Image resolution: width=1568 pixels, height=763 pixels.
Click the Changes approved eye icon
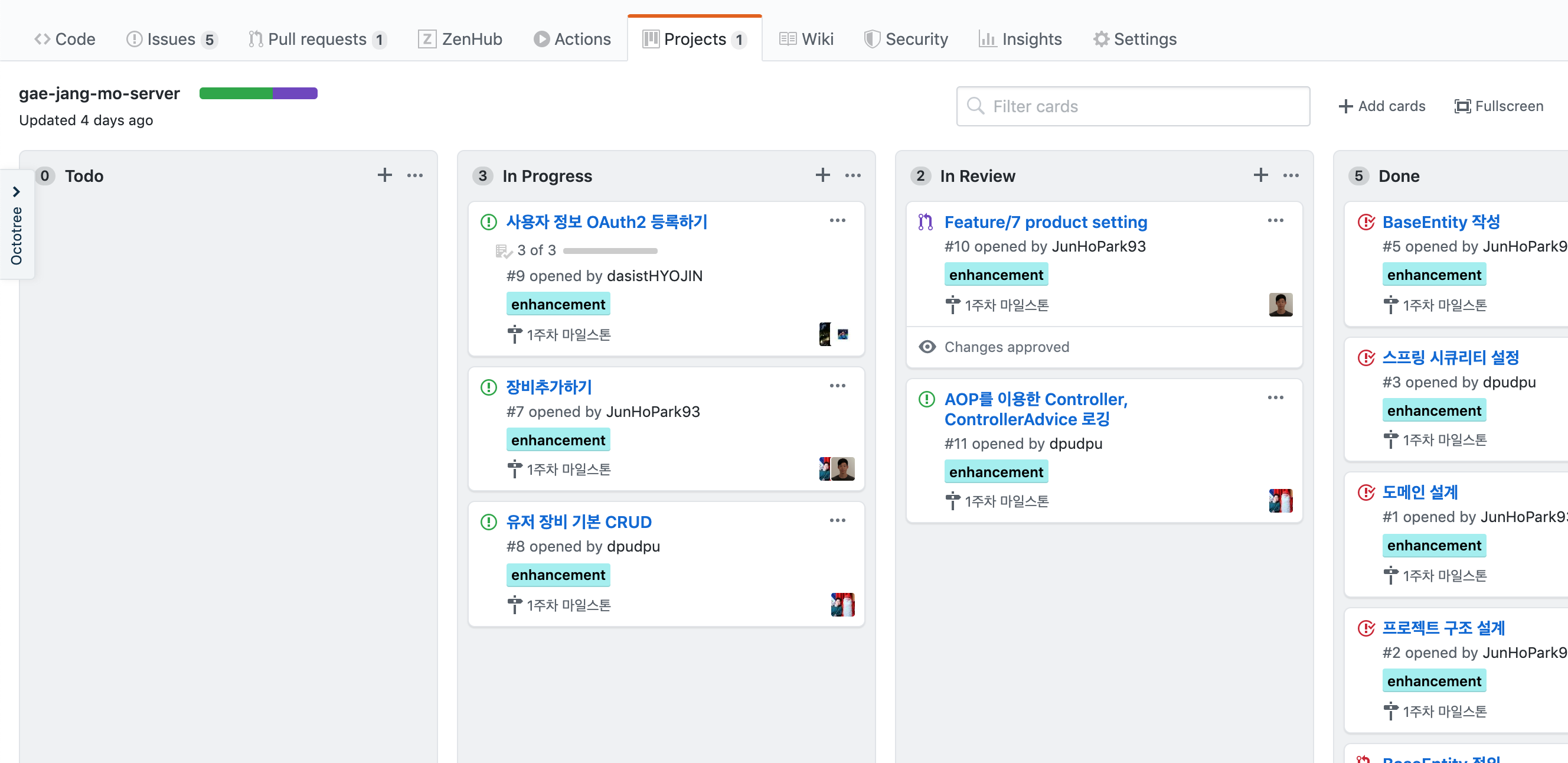tap(927, 347)
